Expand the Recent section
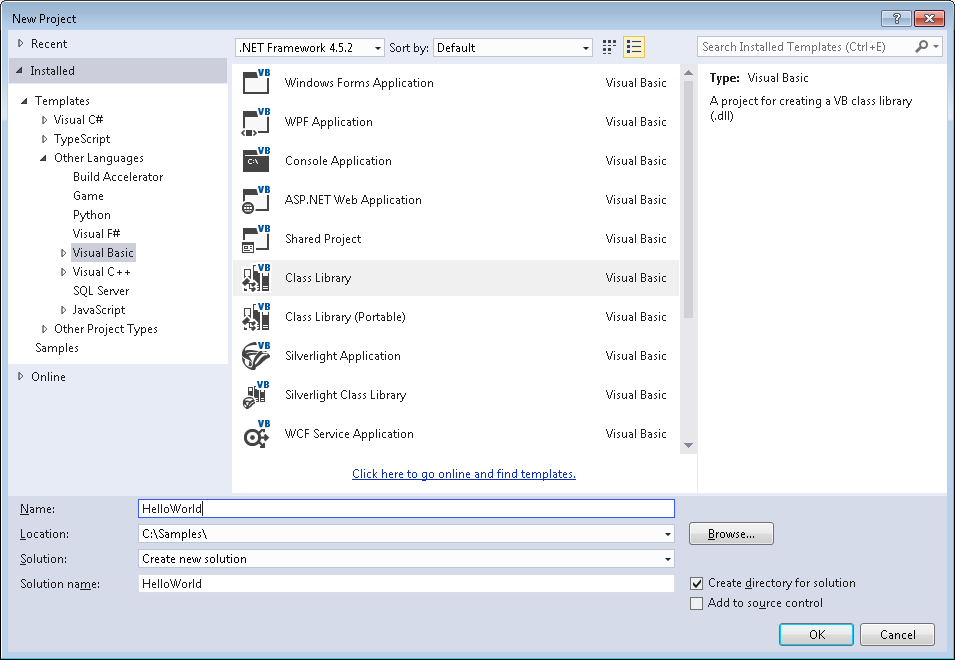Screen dimensions: 955x660 [x=21, y=44]
